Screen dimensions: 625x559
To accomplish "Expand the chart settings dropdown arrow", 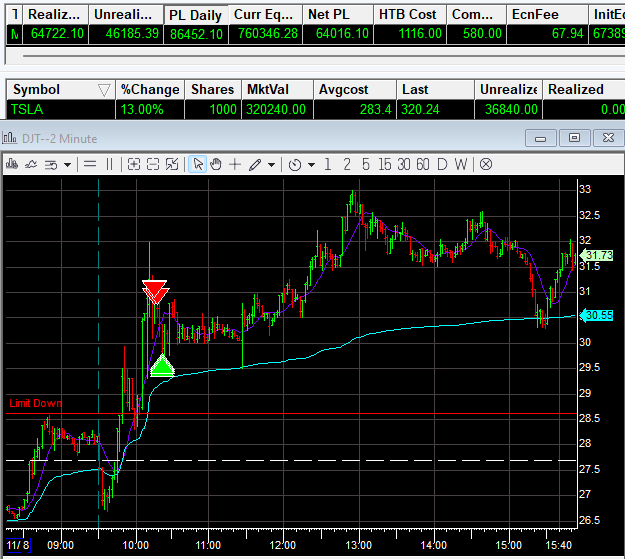I will coord(67,165).
